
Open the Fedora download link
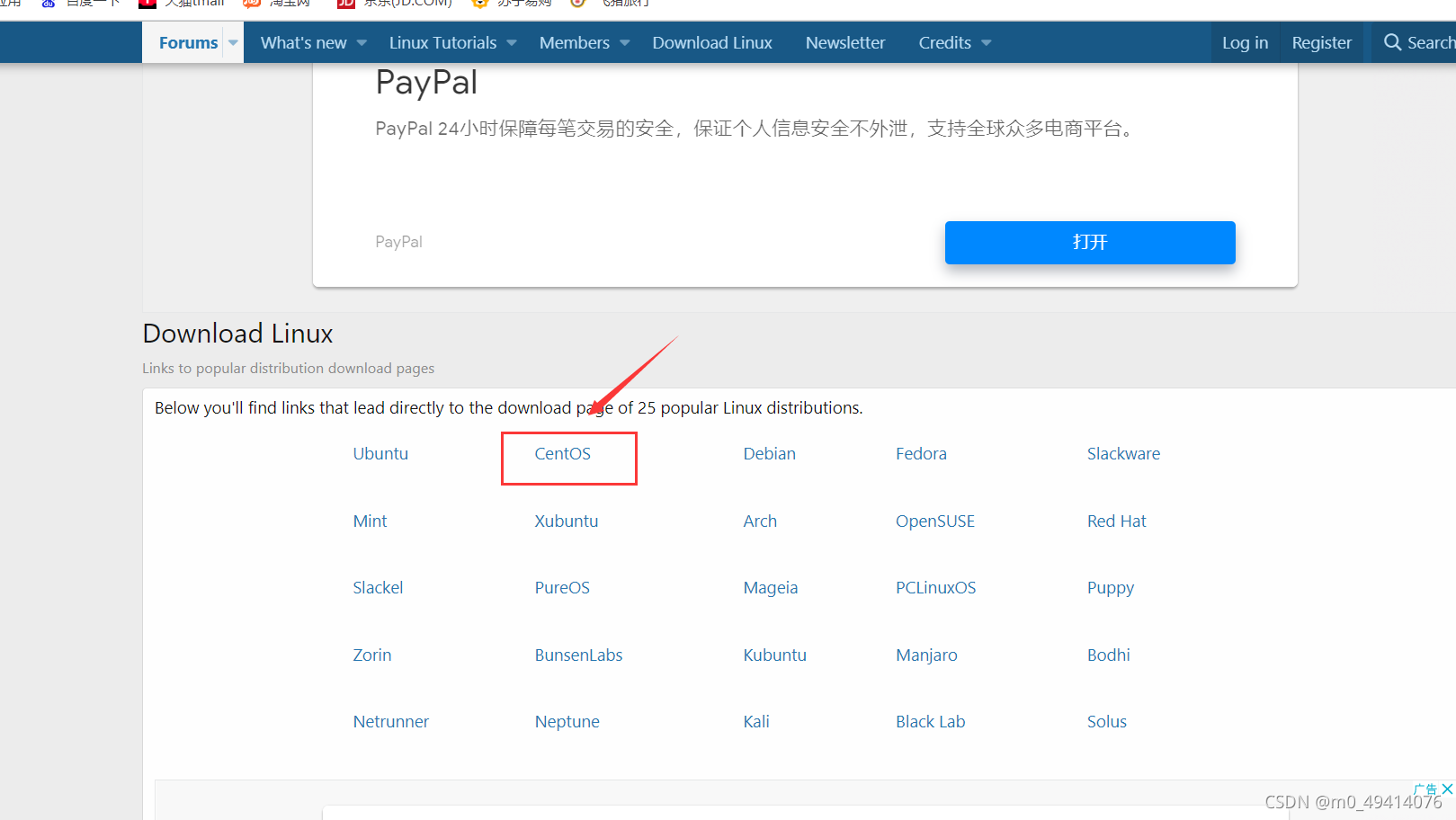[x=921, y=454]
